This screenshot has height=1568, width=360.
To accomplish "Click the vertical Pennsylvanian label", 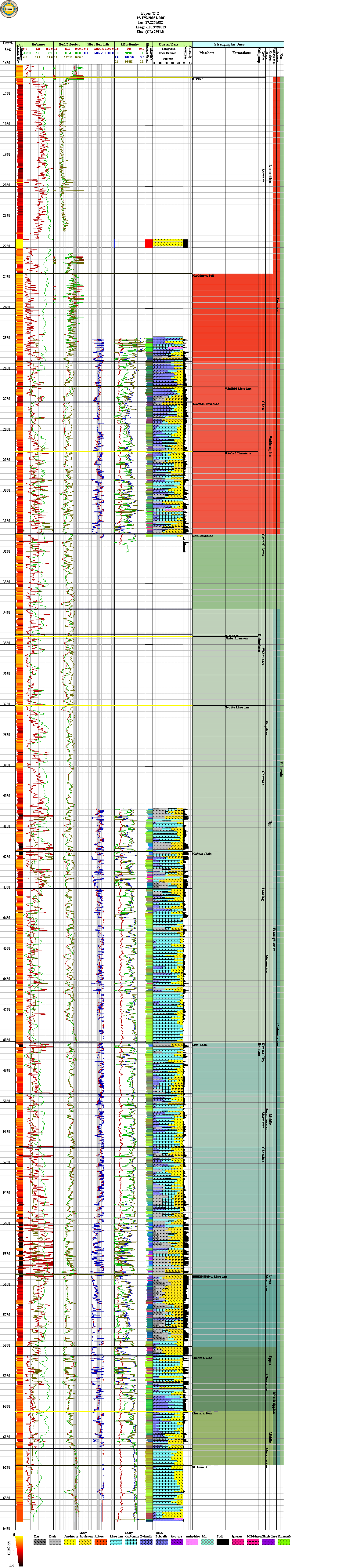I will coord(274,940).
